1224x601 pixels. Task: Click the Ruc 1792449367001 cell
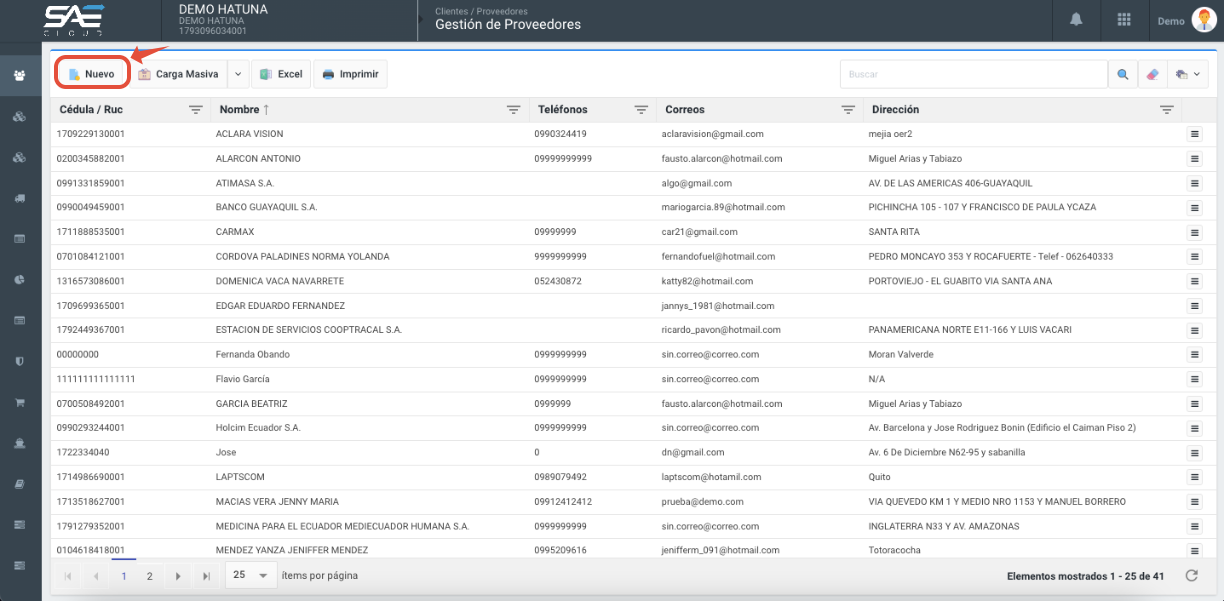(x=92, y=330)
